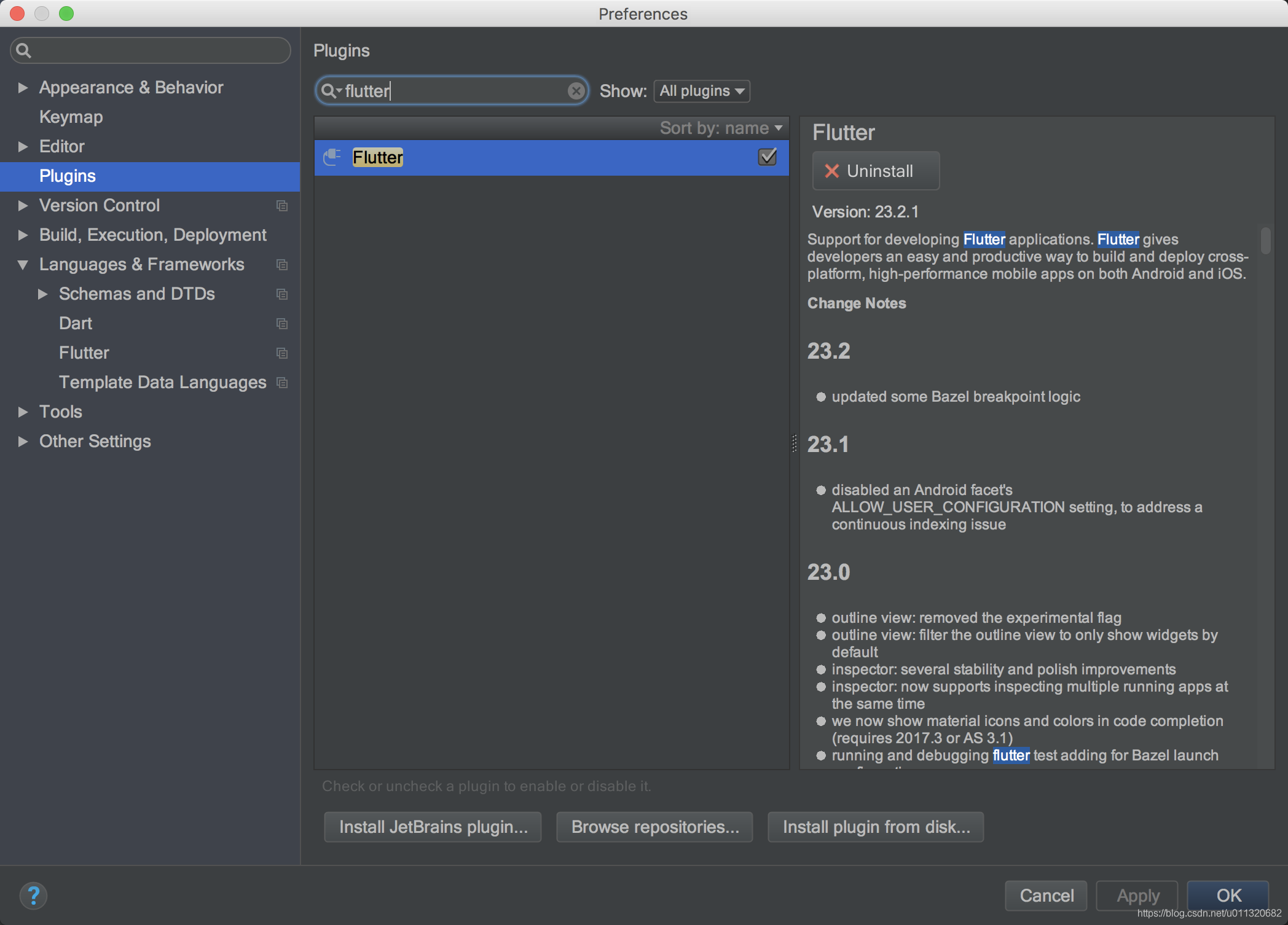
Task: Click the Flutter language settings icon
Action: (x=283, y=352)
